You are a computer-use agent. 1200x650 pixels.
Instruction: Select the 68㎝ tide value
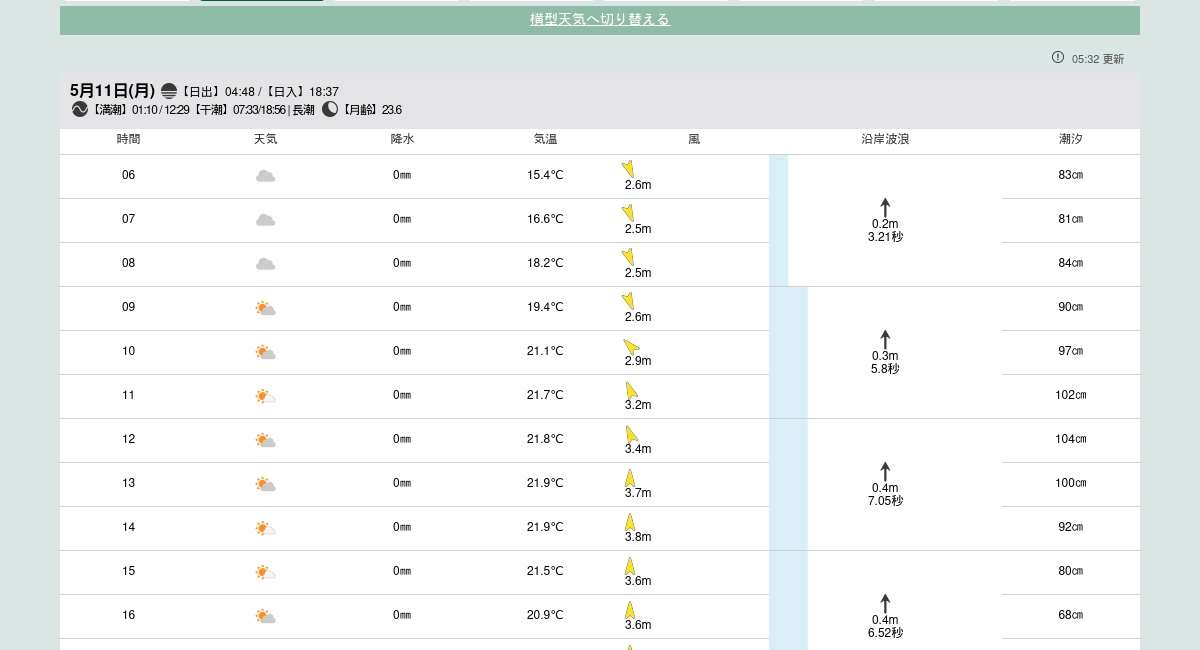pyautogui.click(x=1071, y=615)
